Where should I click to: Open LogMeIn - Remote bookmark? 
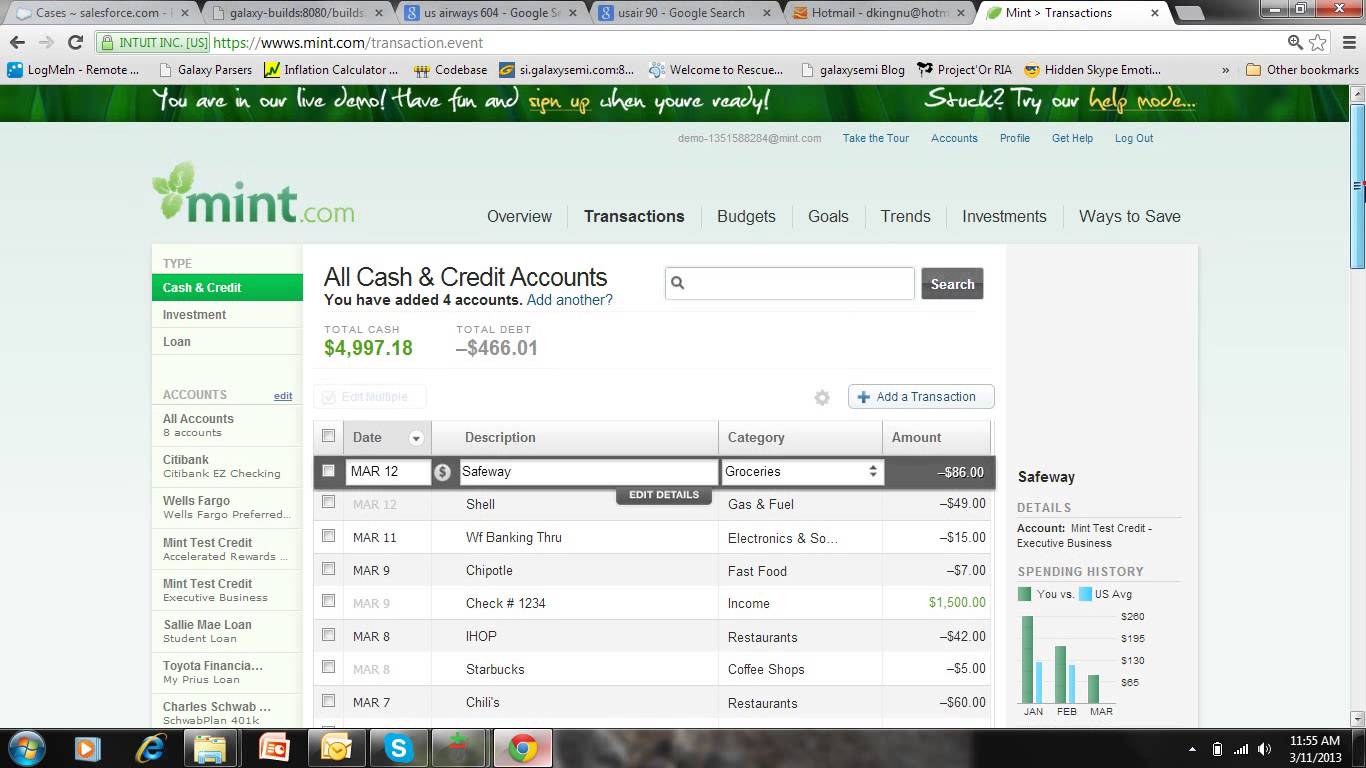[73, 70]
